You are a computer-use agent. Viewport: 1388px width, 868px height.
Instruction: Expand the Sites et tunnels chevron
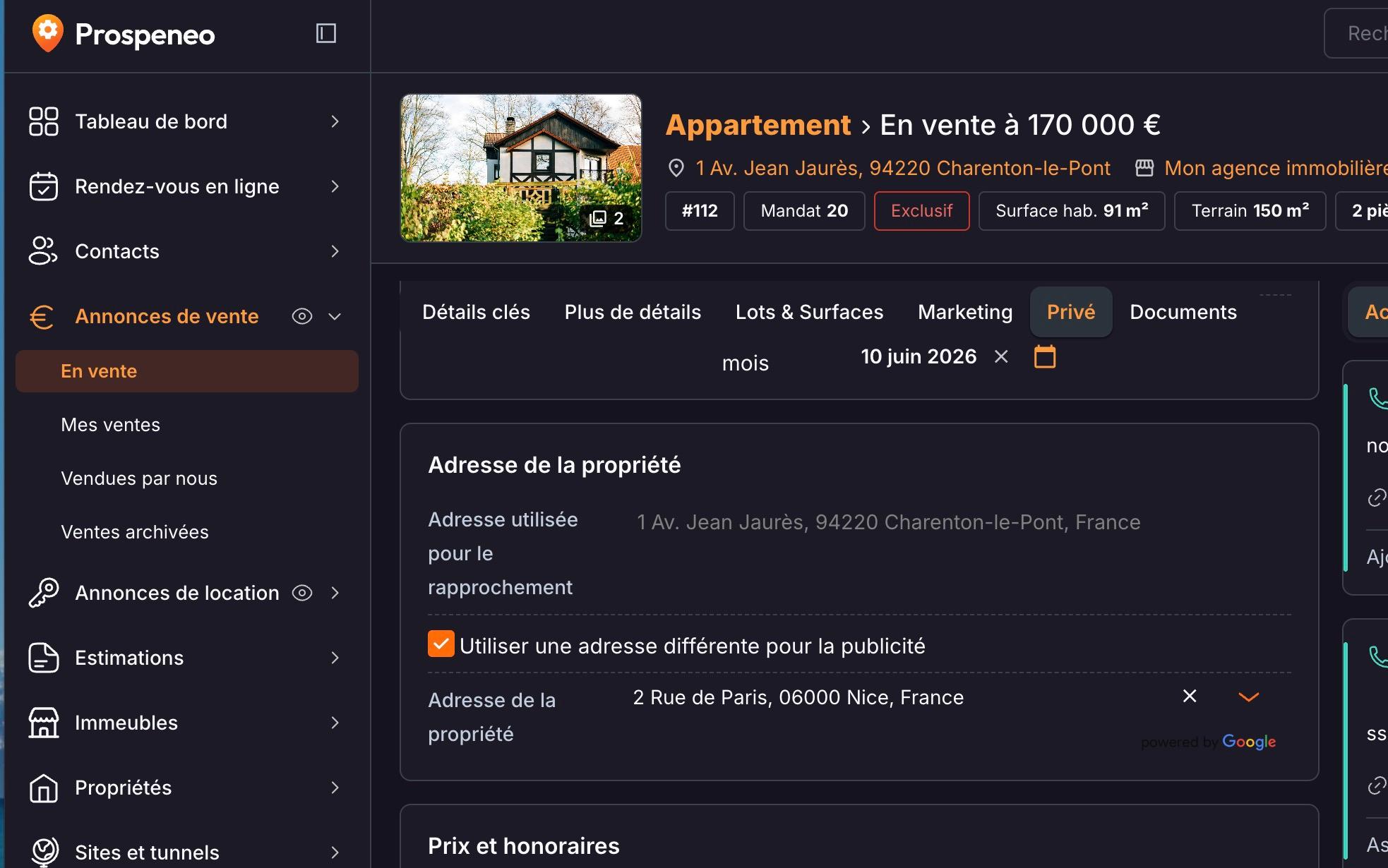(335, 852)
